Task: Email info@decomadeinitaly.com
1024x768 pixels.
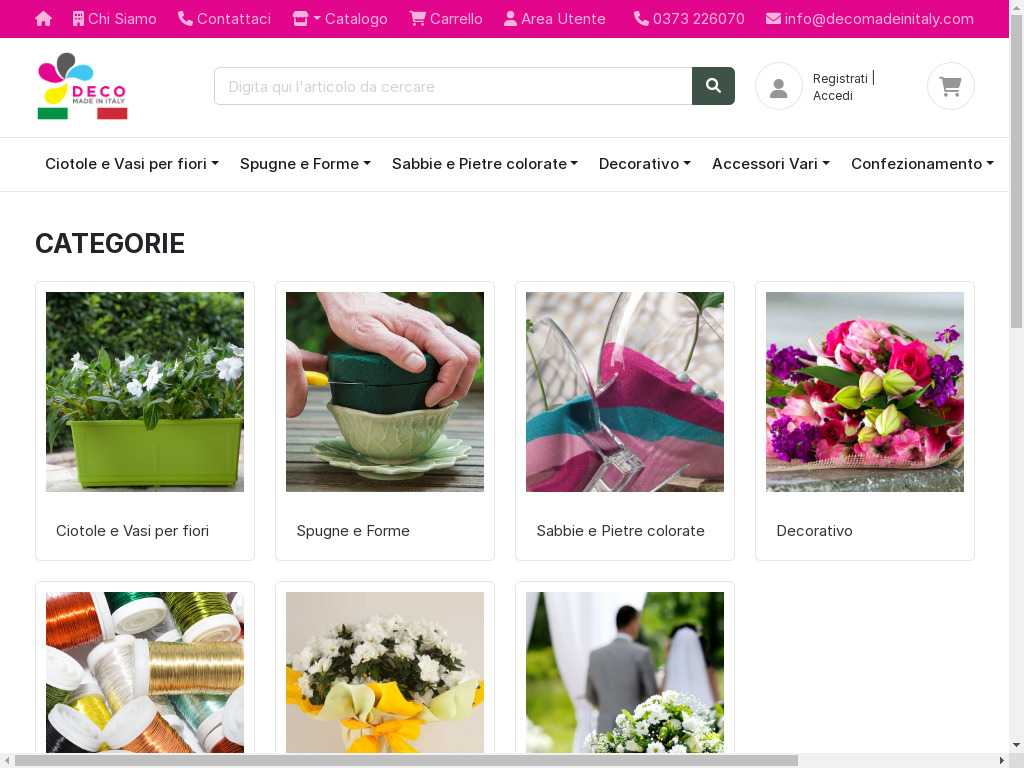Action: point(869,19)
